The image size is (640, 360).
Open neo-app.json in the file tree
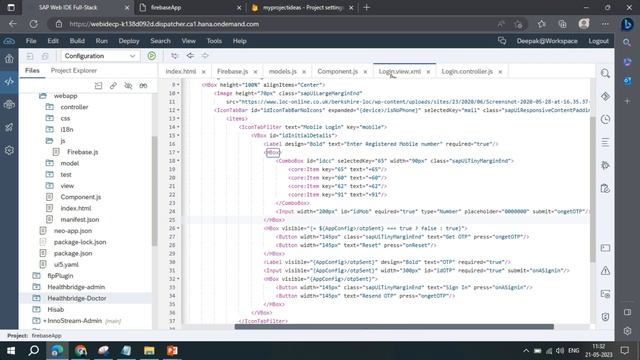pyautogui.click(x=73, y=231)
